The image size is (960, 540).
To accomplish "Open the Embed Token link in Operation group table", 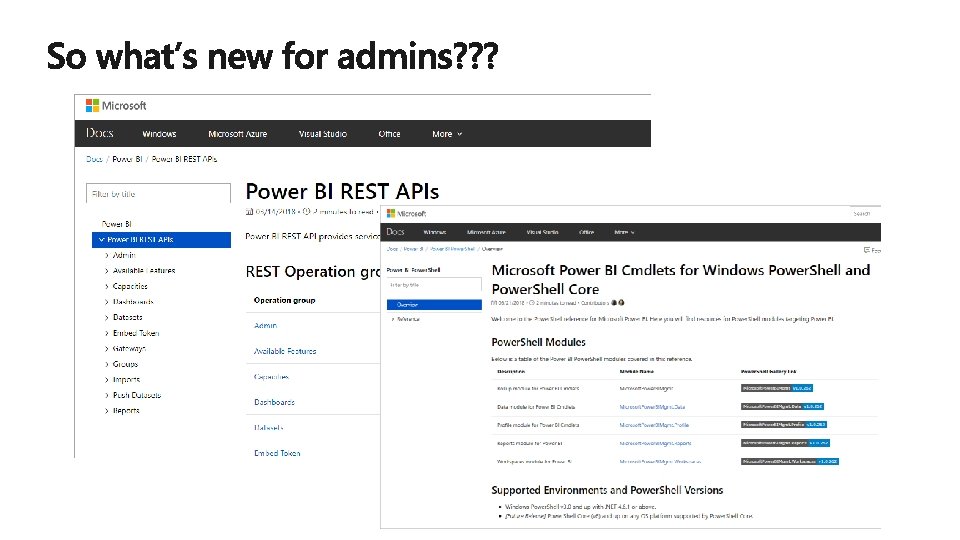I will 277,453.
